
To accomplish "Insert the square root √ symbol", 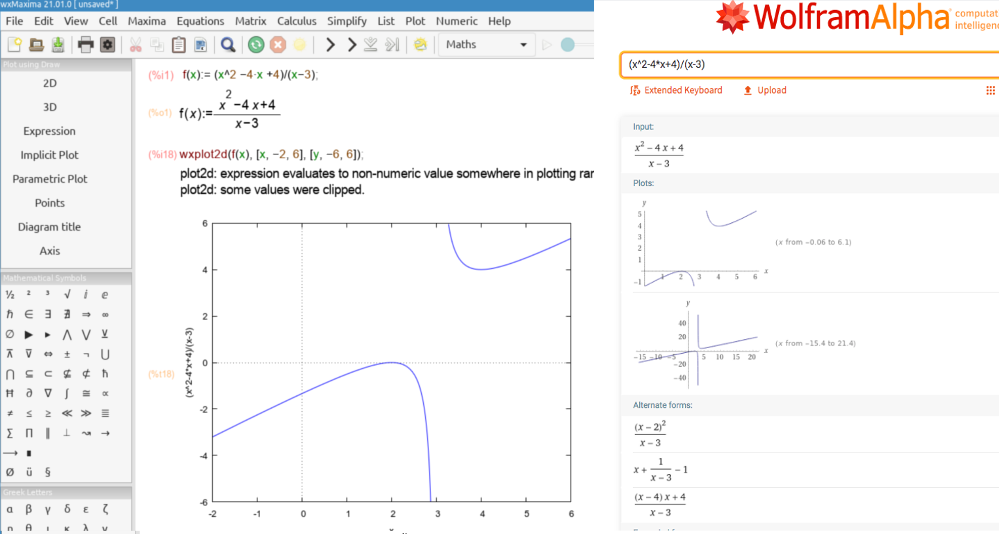I will [67, 294].
